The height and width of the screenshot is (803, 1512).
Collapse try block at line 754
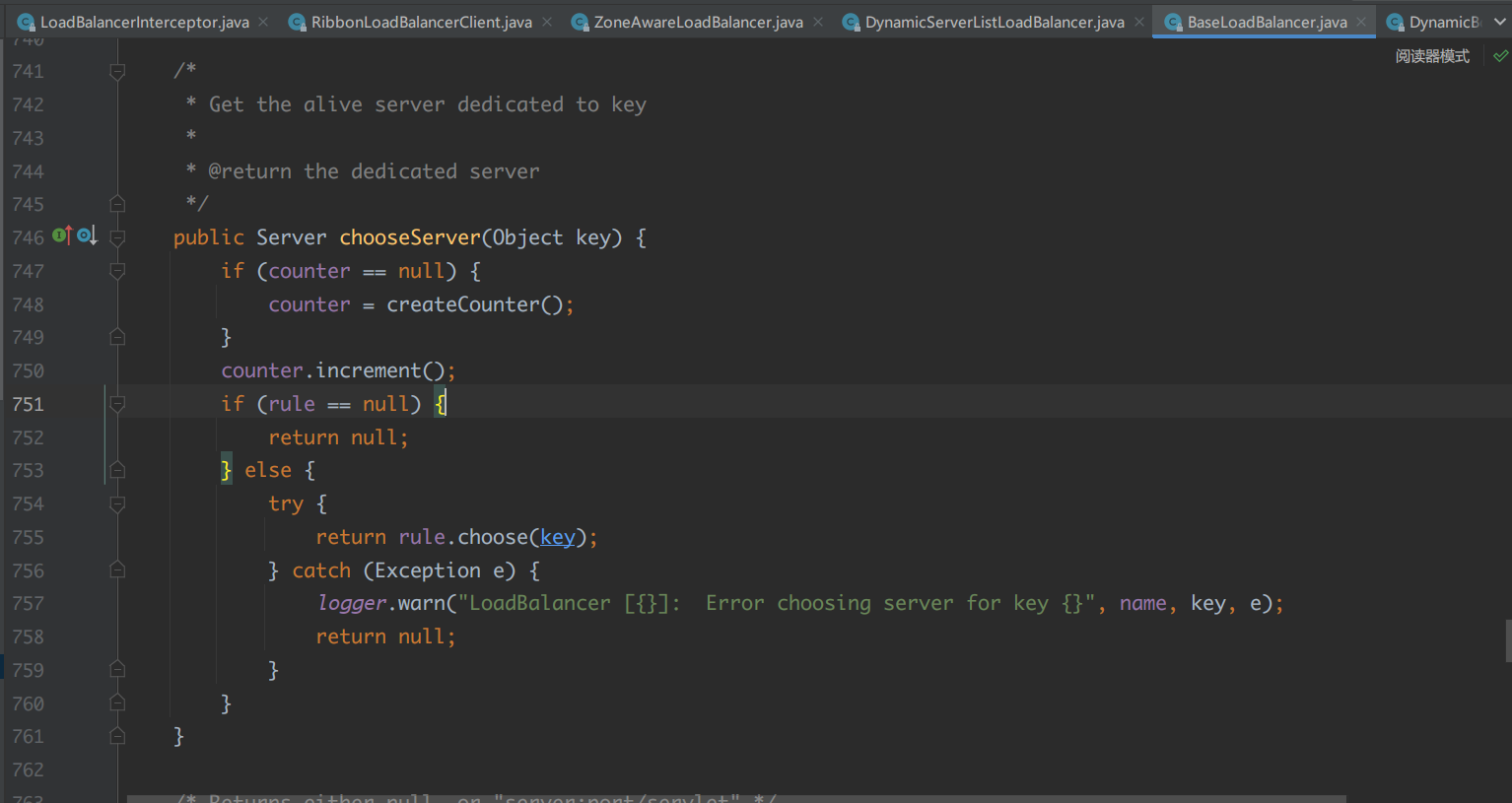117,504
